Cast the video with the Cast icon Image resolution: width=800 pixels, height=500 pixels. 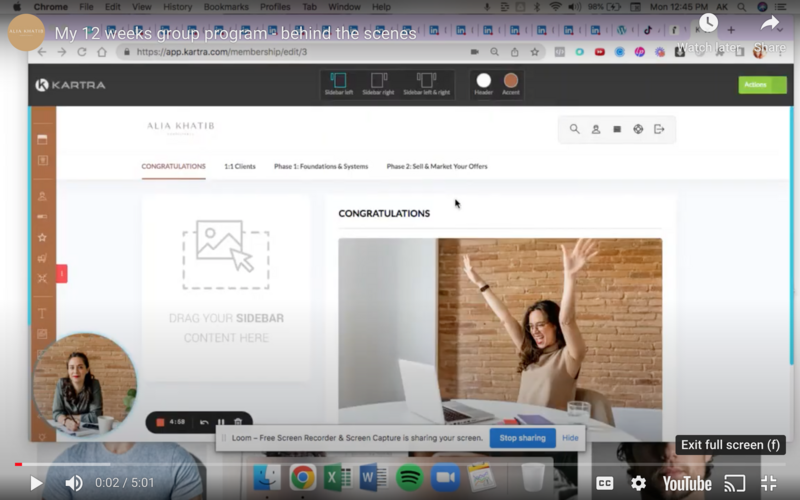pyautogui.click(x=735, y=483)
